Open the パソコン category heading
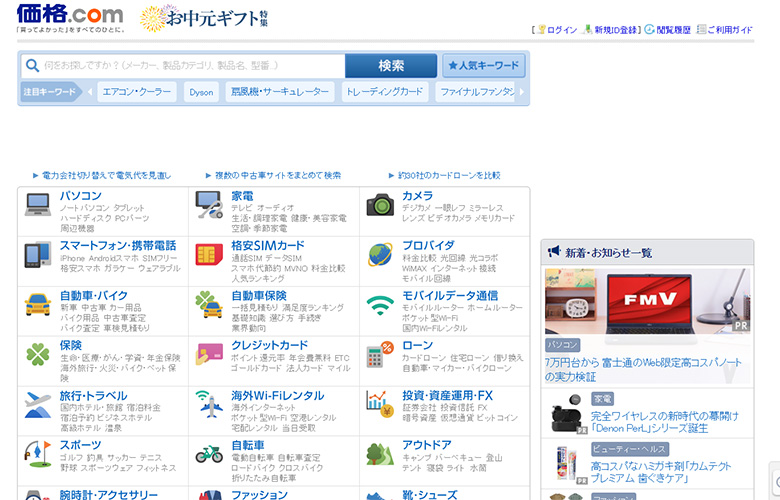The image size is (780, 500). pyautogui.click(x=81, y=196)
